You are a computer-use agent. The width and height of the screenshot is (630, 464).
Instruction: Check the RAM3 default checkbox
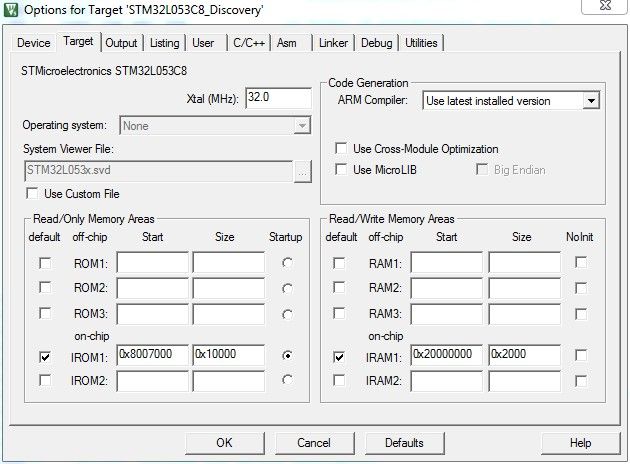(x=339, y=313)
